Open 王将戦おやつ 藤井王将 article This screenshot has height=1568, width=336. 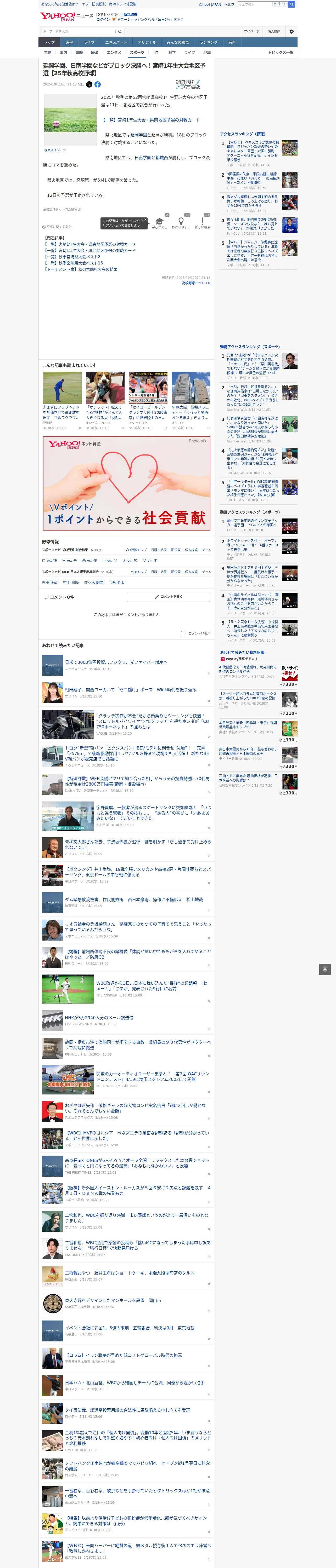tap(129, 1273)
